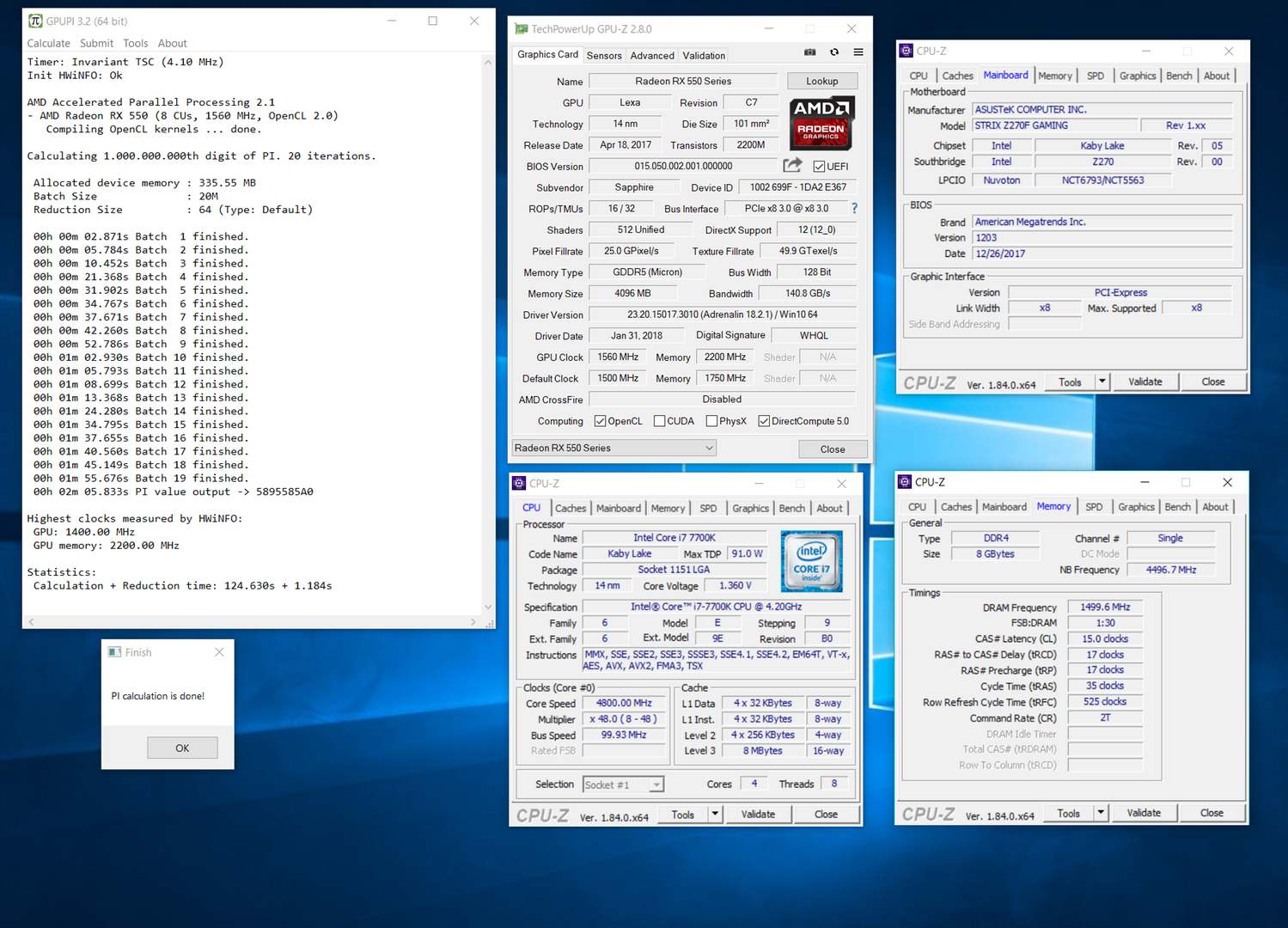Screen dimensions: 1288x928
Task: Open Bench tab in CPU tab CPU-Z window
Action: 791,509
